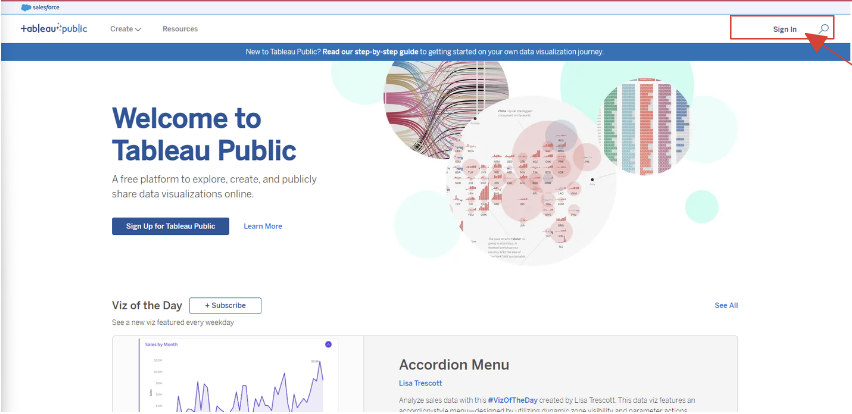Click the 'See a new viz featured every weekday' text
This screenshot has width=852, height=414.
[173, 322]
